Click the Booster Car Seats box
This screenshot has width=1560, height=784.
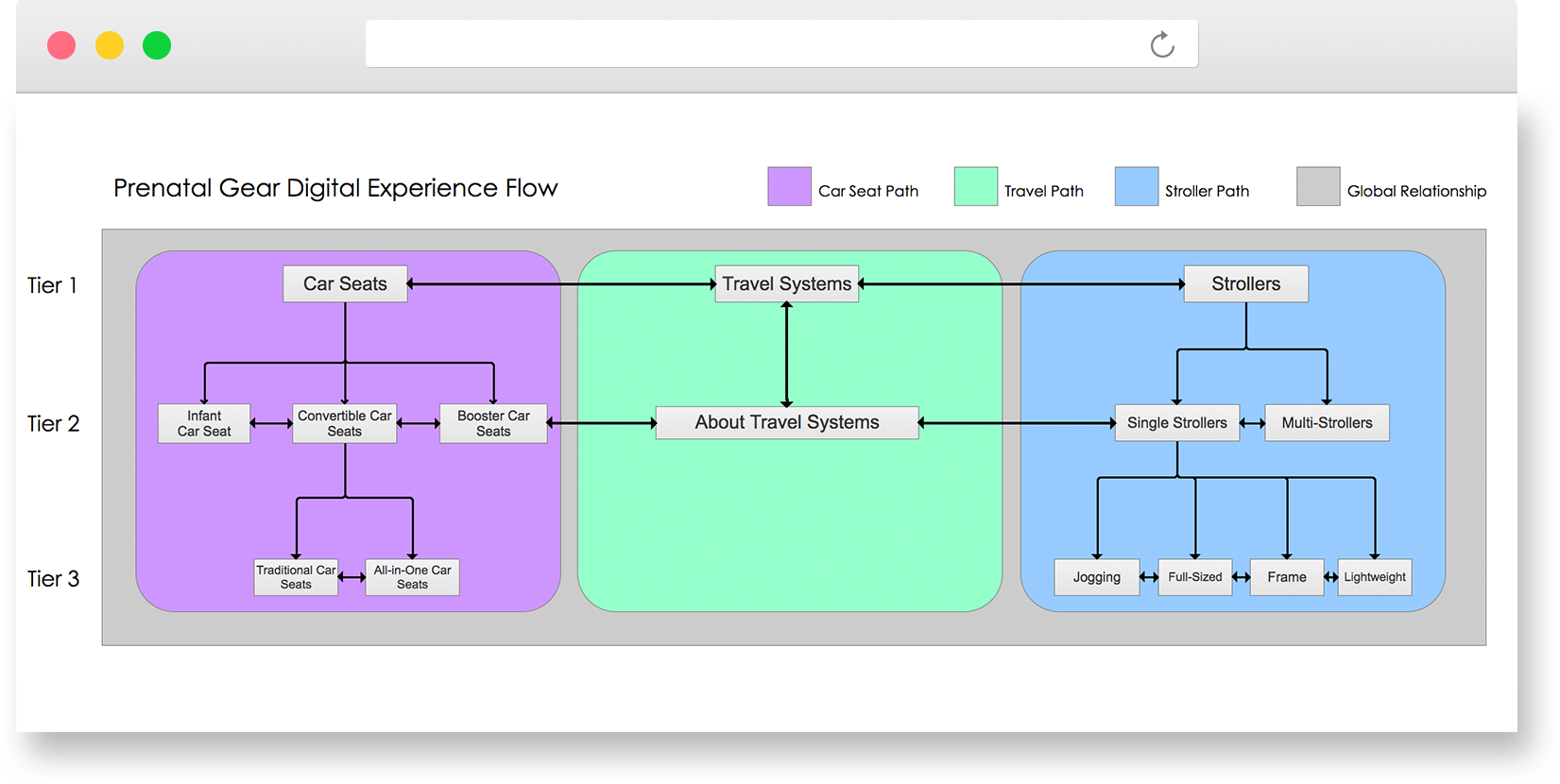[x=493, y=423]
